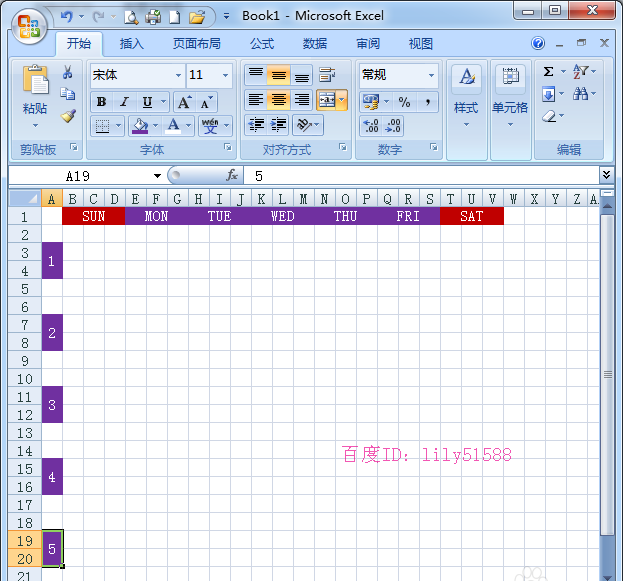Switch to 视图 View tab
Screen dimensions: 623x581
click(421, 43)
